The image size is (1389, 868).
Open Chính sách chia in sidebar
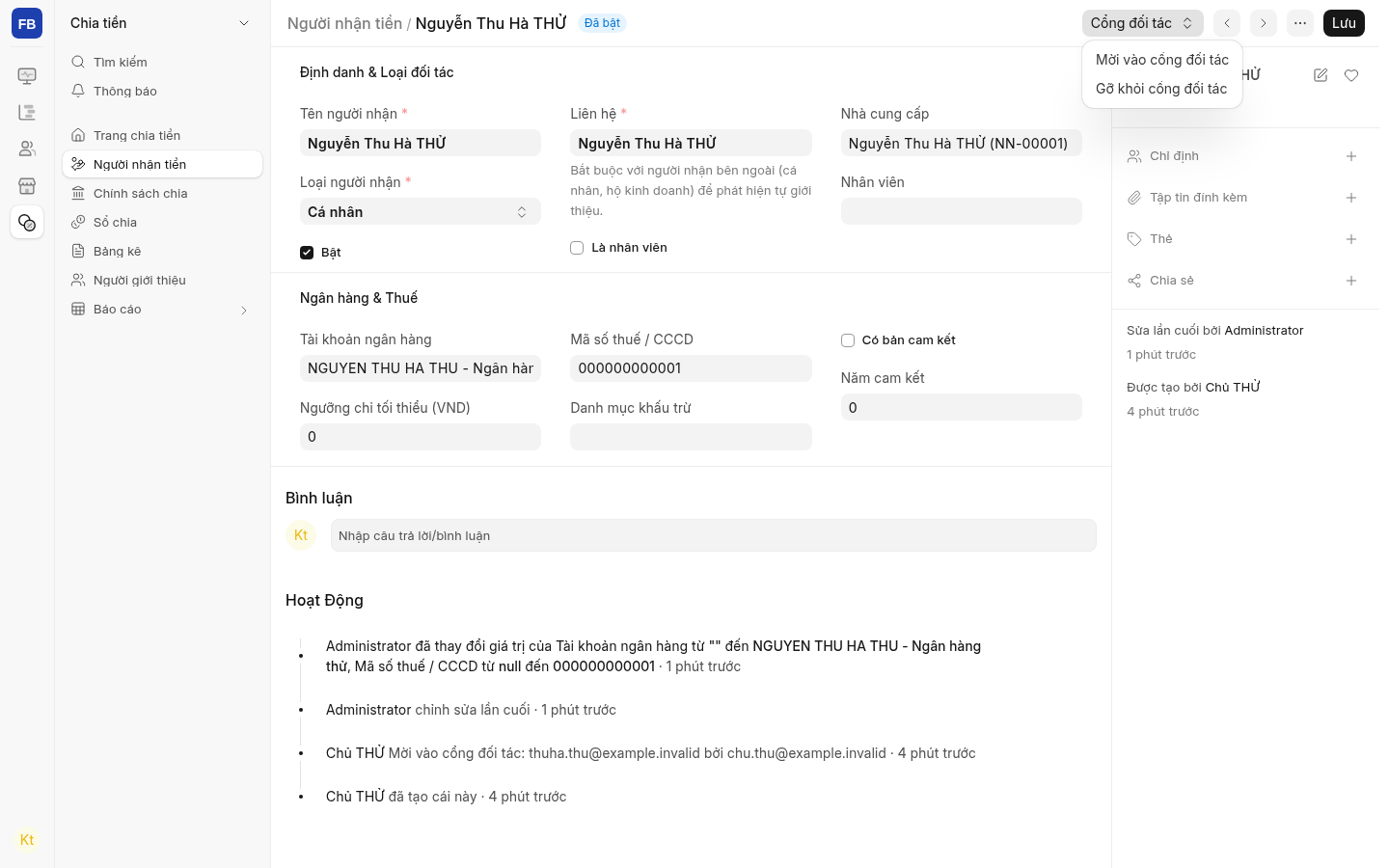point(162,193)
